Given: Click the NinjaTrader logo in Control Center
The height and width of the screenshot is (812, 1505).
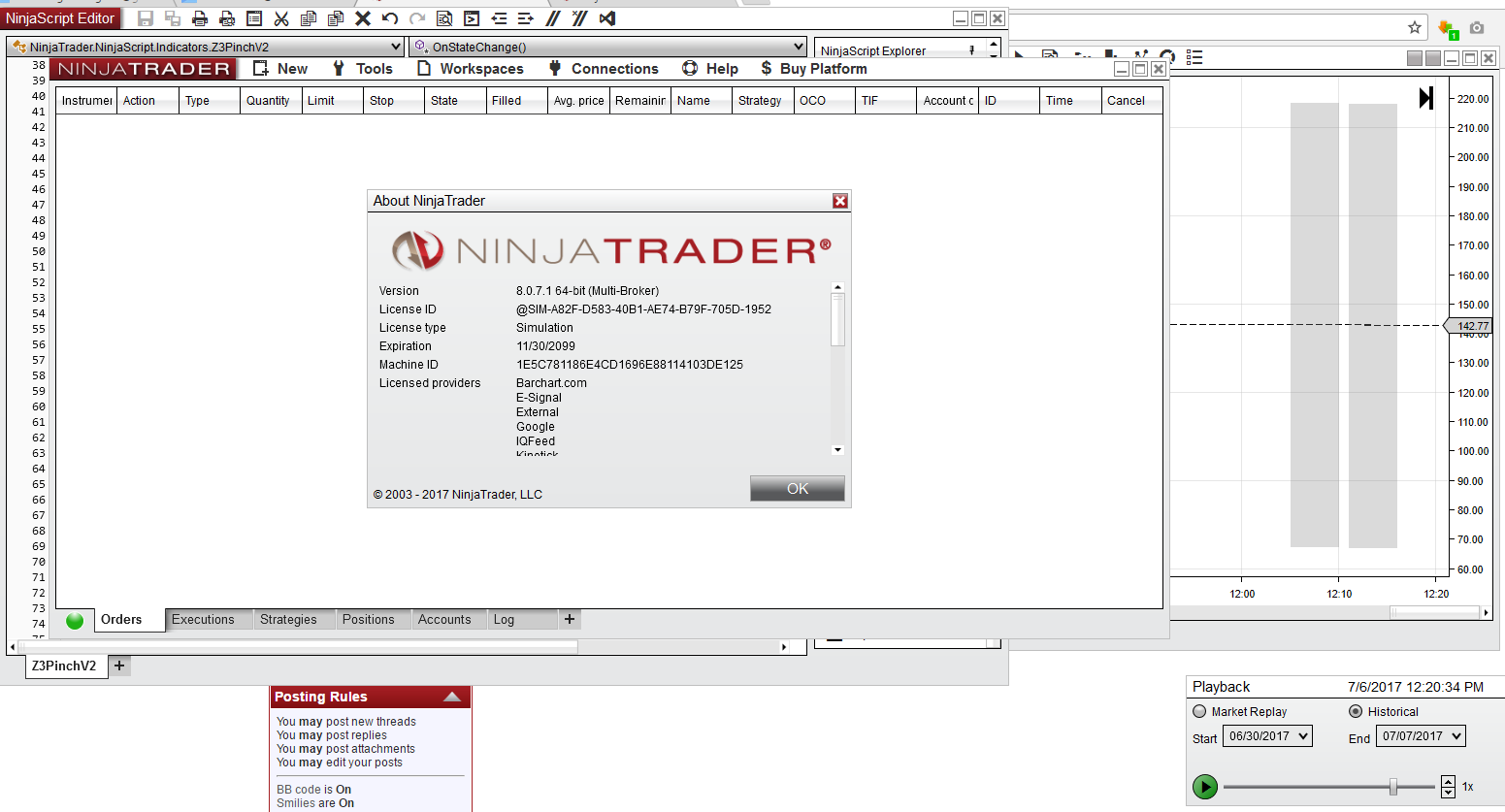Looking at the screenshot, I should click(x=145, y=69).
